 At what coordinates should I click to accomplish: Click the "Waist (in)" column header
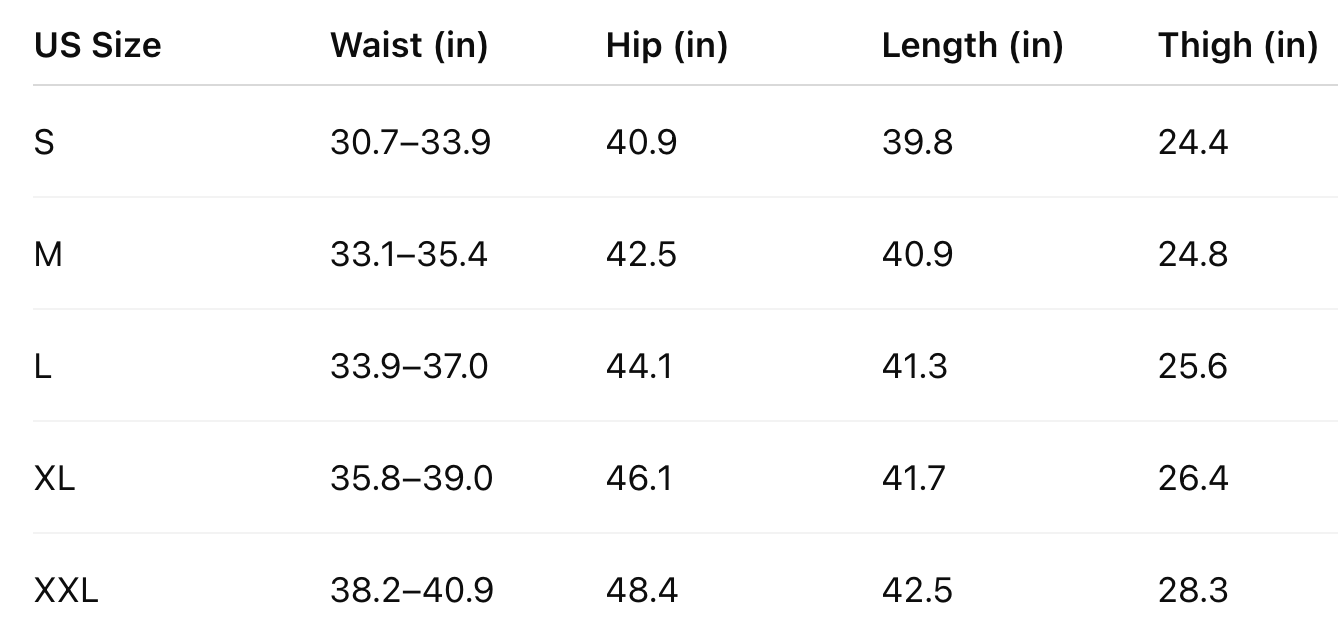point(409,45)
